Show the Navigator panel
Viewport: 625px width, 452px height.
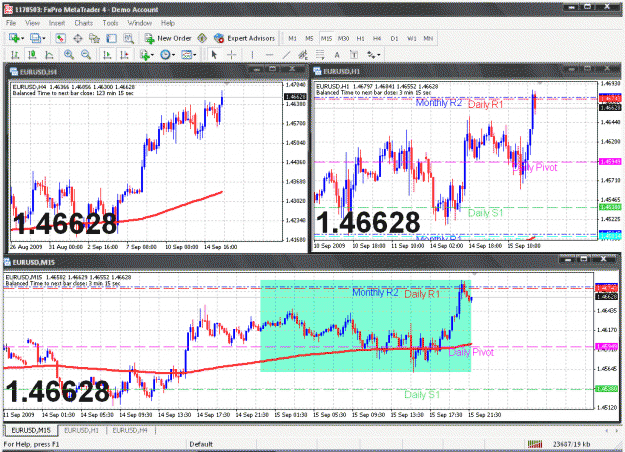[94, 38]
